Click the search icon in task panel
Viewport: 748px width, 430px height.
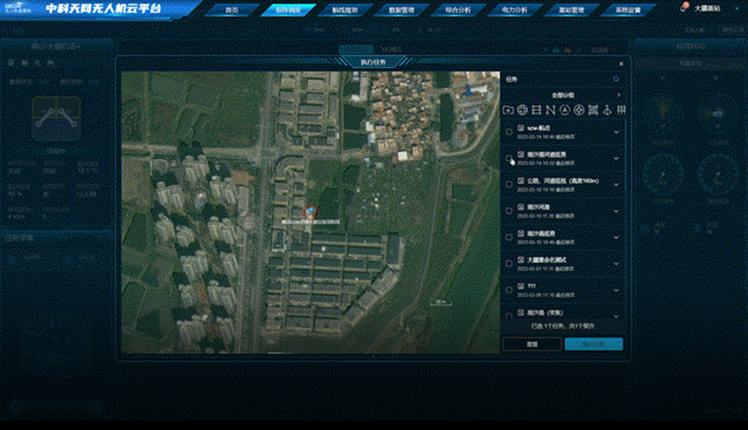(616, 78)
